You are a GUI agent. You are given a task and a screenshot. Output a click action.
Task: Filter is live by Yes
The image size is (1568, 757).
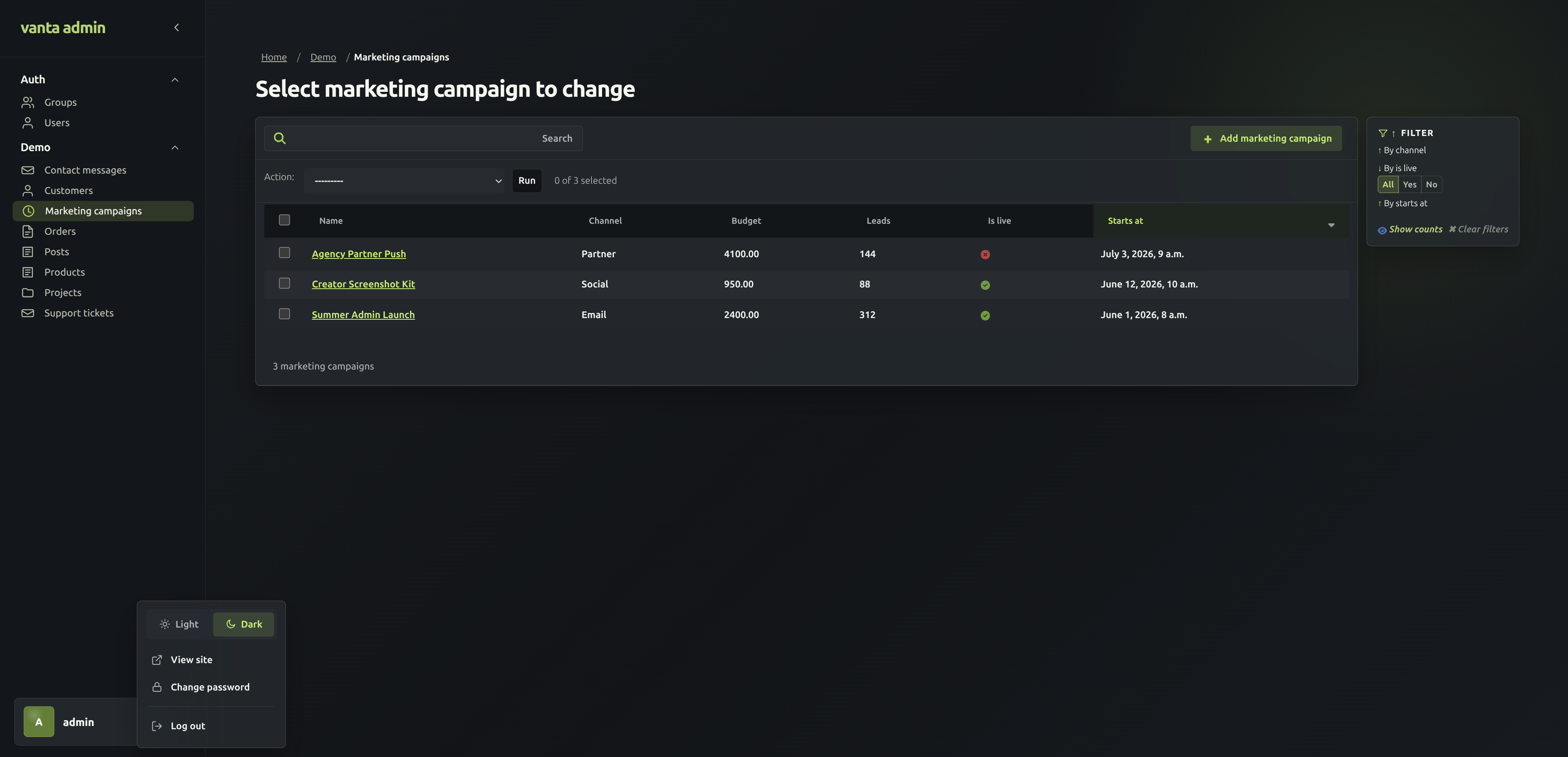point(1410,185)
